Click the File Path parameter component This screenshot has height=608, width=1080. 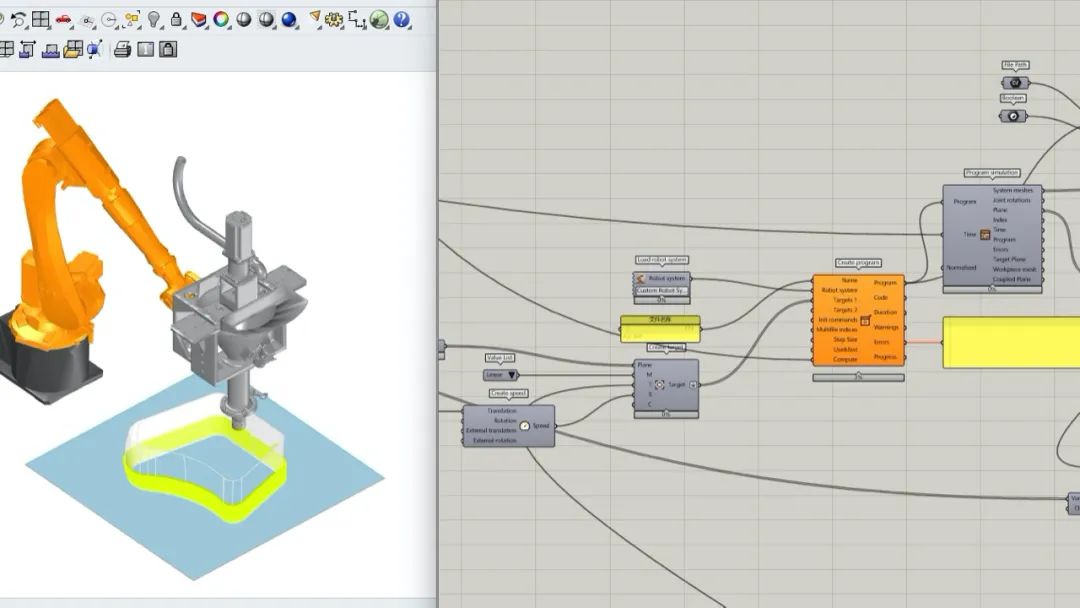[x=1015, y=83]
